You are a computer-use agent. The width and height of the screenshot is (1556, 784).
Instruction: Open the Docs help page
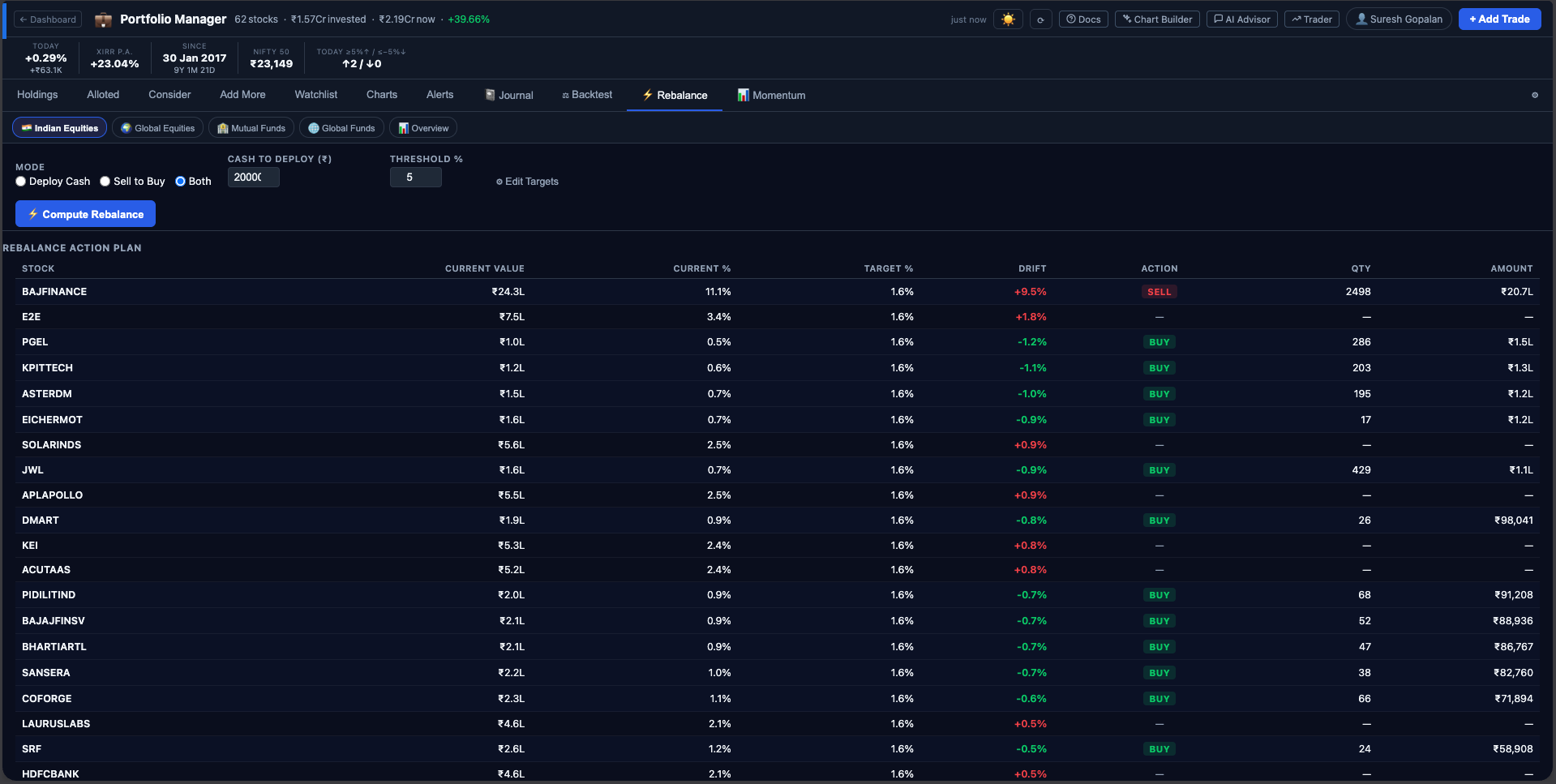click(1082, 18)
